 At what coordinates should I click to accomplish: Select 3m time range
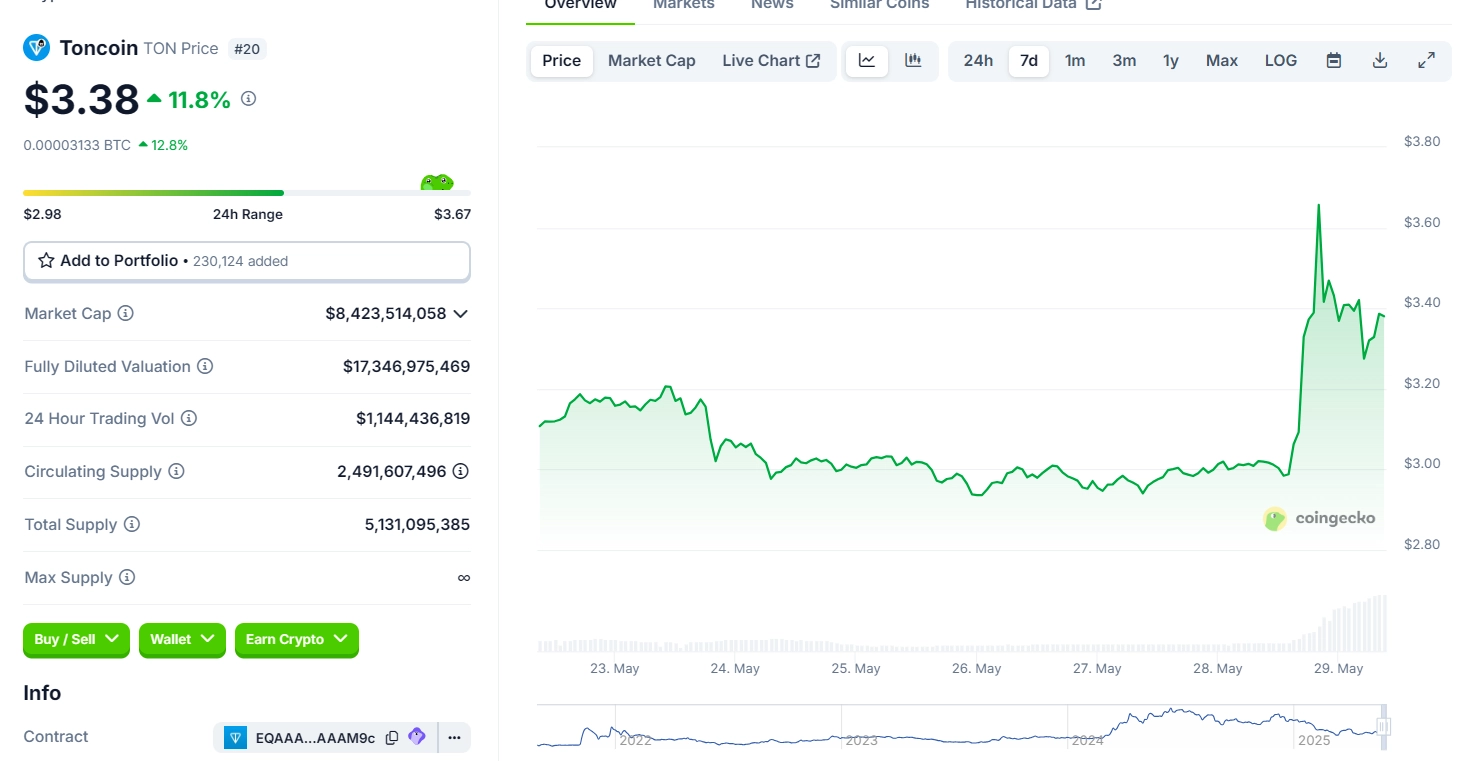tap(1124, 61)
